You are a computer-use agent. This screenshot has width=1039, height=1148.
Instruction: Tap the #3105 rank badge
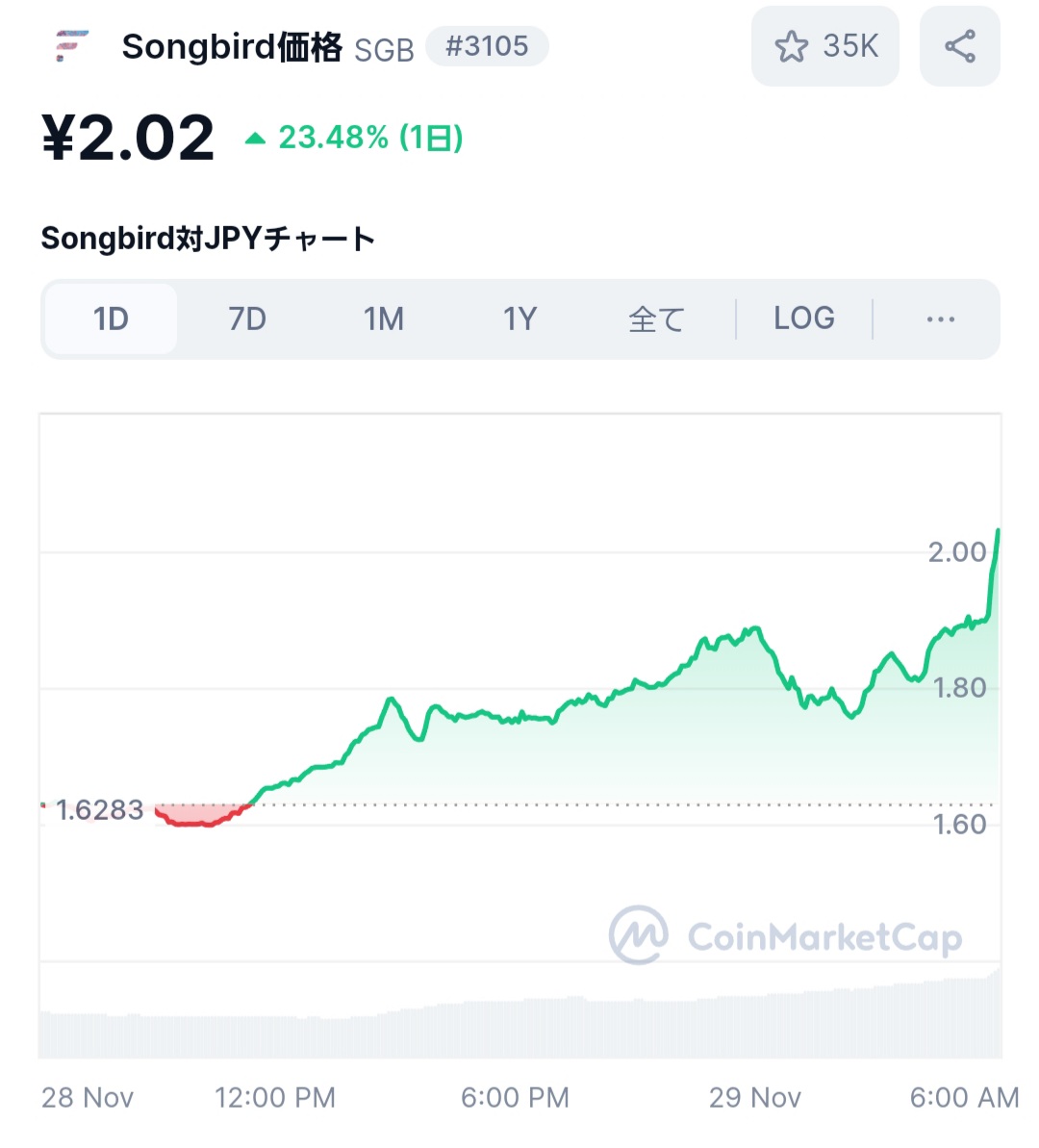487,46
